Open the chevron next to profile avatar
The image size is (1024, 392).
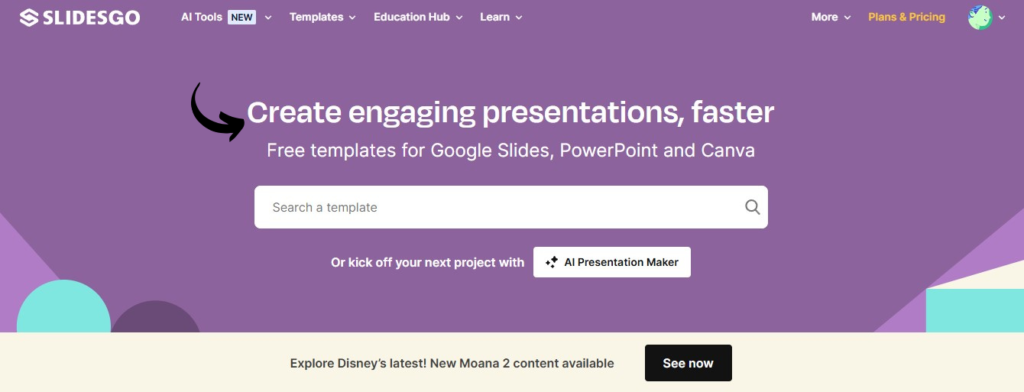click(1002, 18)
